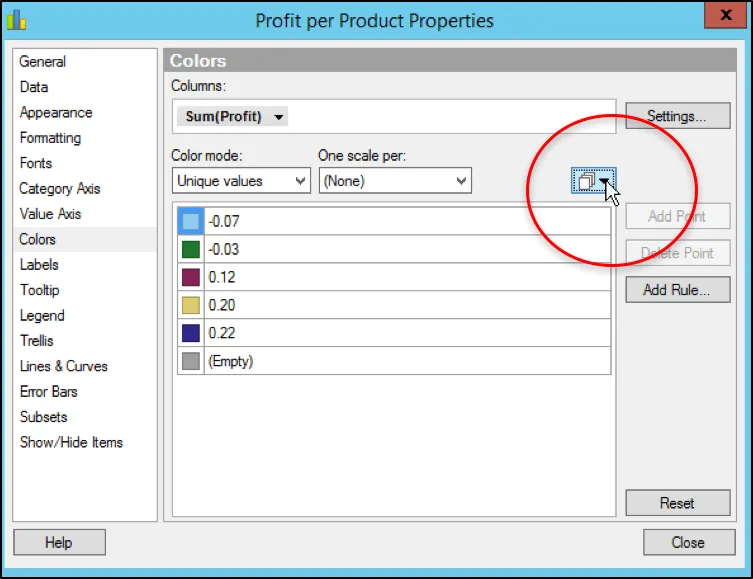Open Help for this dialog
The width and height of the screenshot is (753, 579).
(59, 543)
